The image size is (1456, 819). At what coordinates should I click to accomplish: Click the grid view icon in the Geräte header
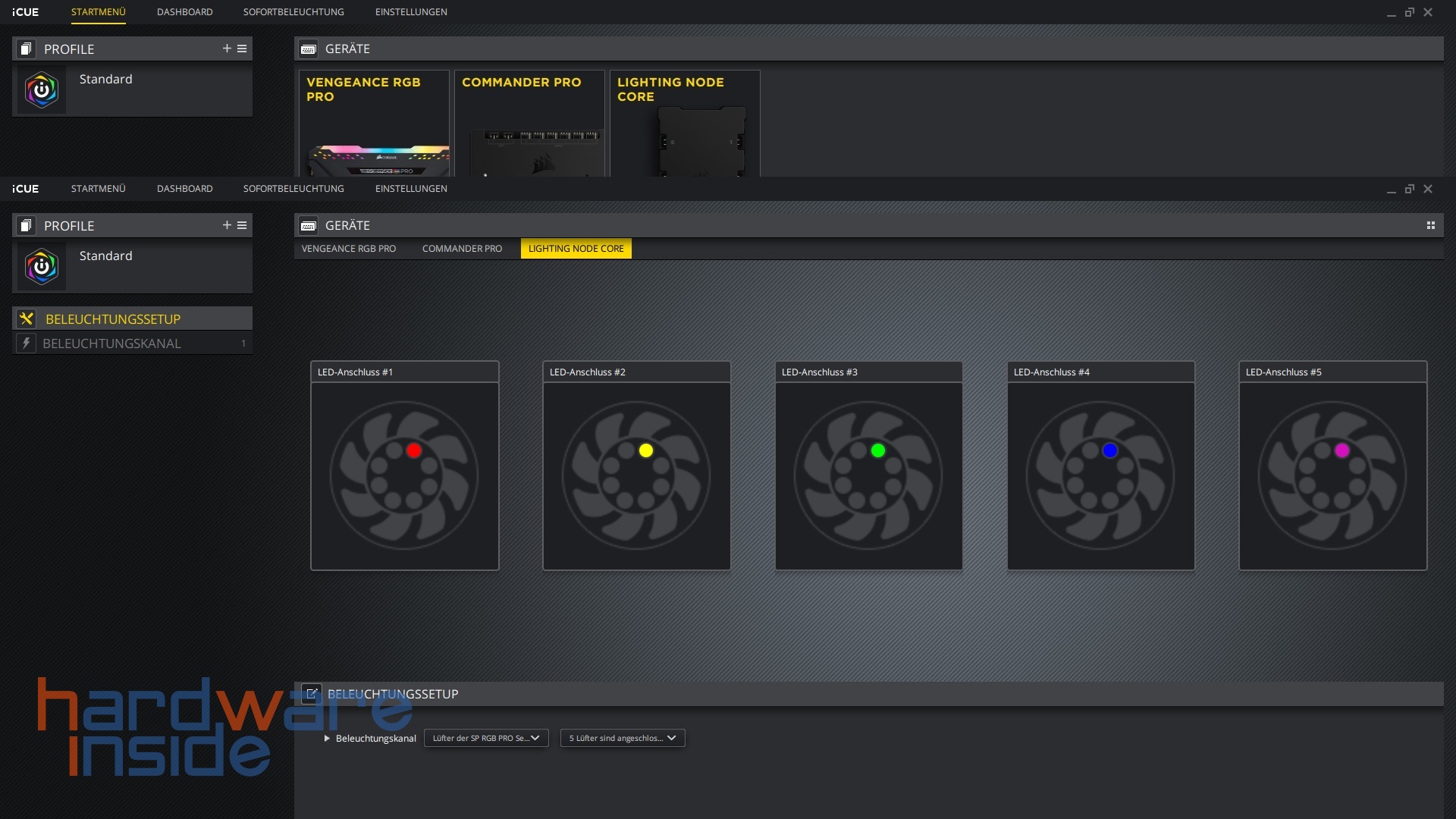coord(1430,225)
